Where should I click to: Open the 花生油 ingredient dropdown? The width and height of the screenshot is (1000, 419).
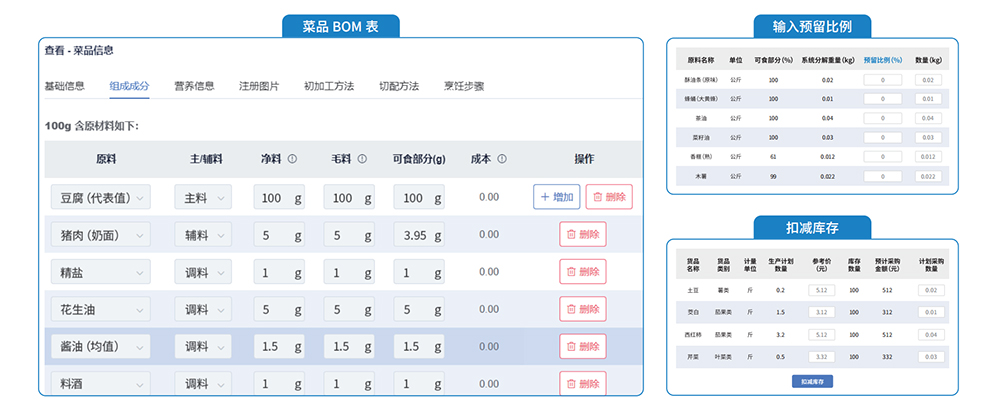pyautogui.click(x=100, y=309)
